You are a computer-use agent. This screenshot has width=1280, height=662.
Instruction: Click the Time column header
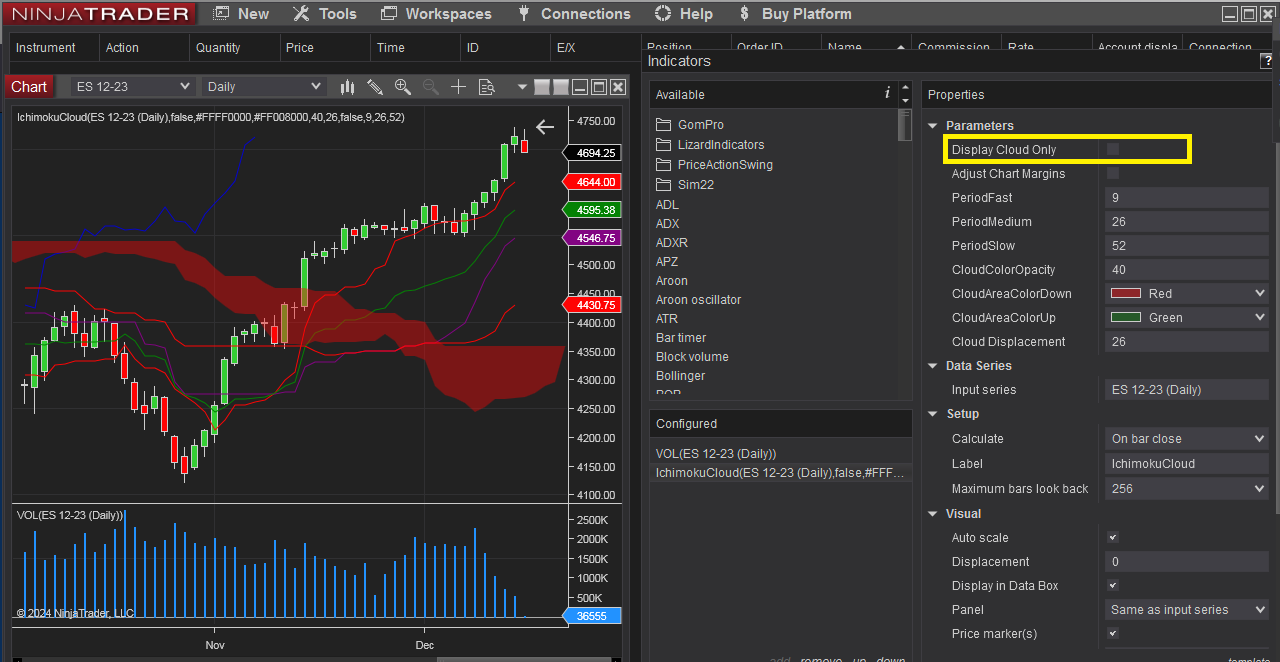tap(414, 47)
